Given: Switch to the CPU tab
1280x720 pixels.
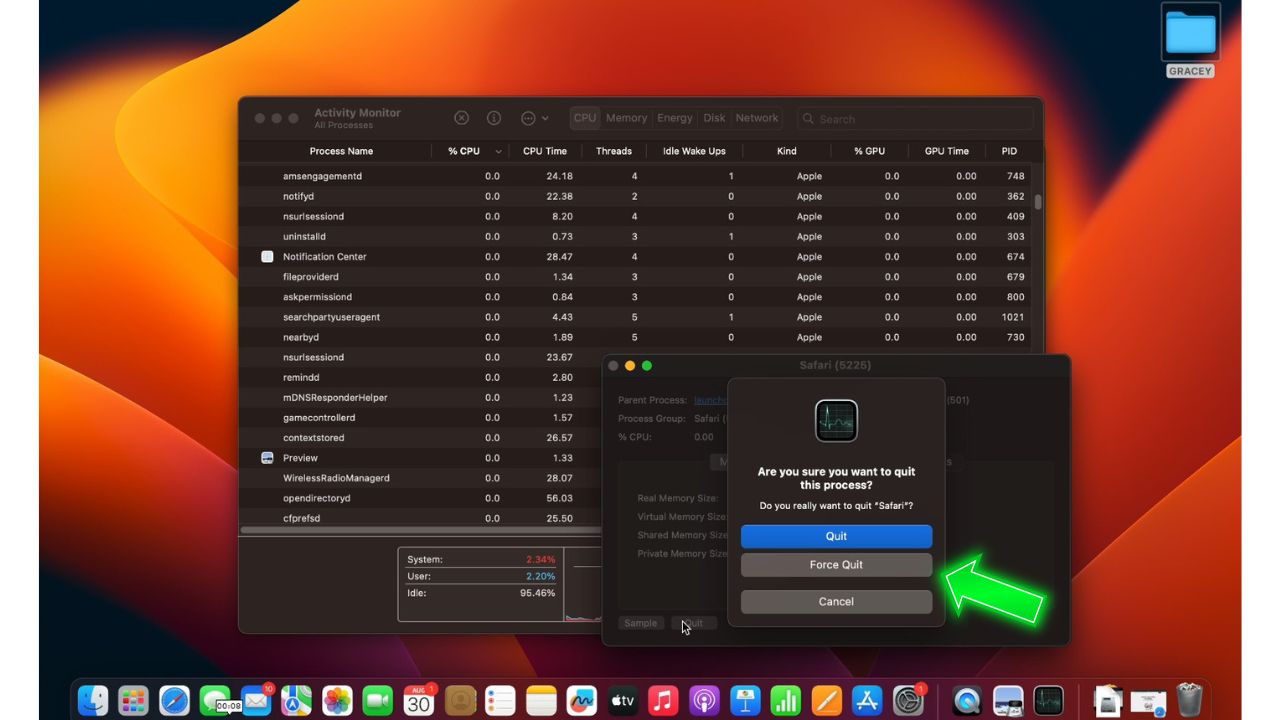Looking at the screenshot, I should (585, 118).
